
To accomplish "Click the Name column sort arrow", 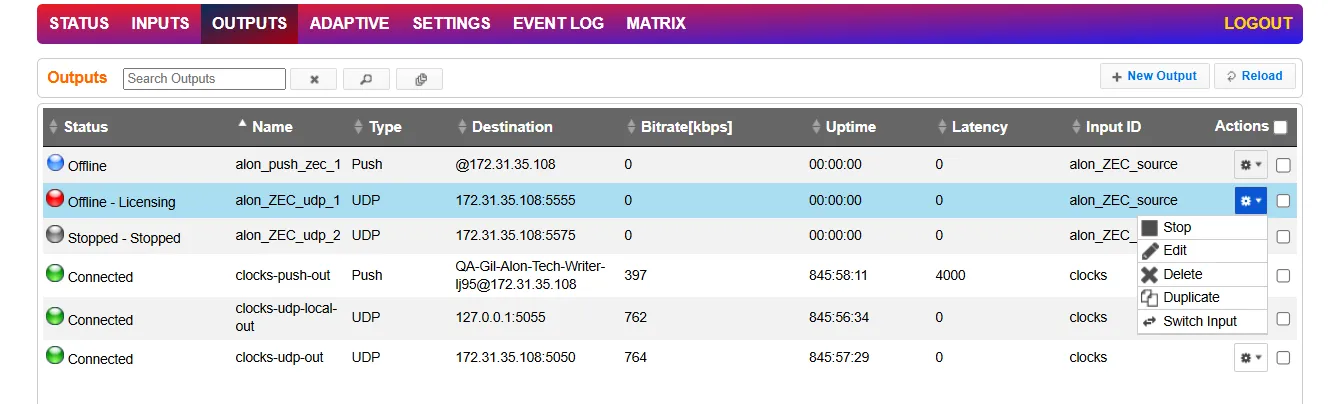I will tap(242, 124).
